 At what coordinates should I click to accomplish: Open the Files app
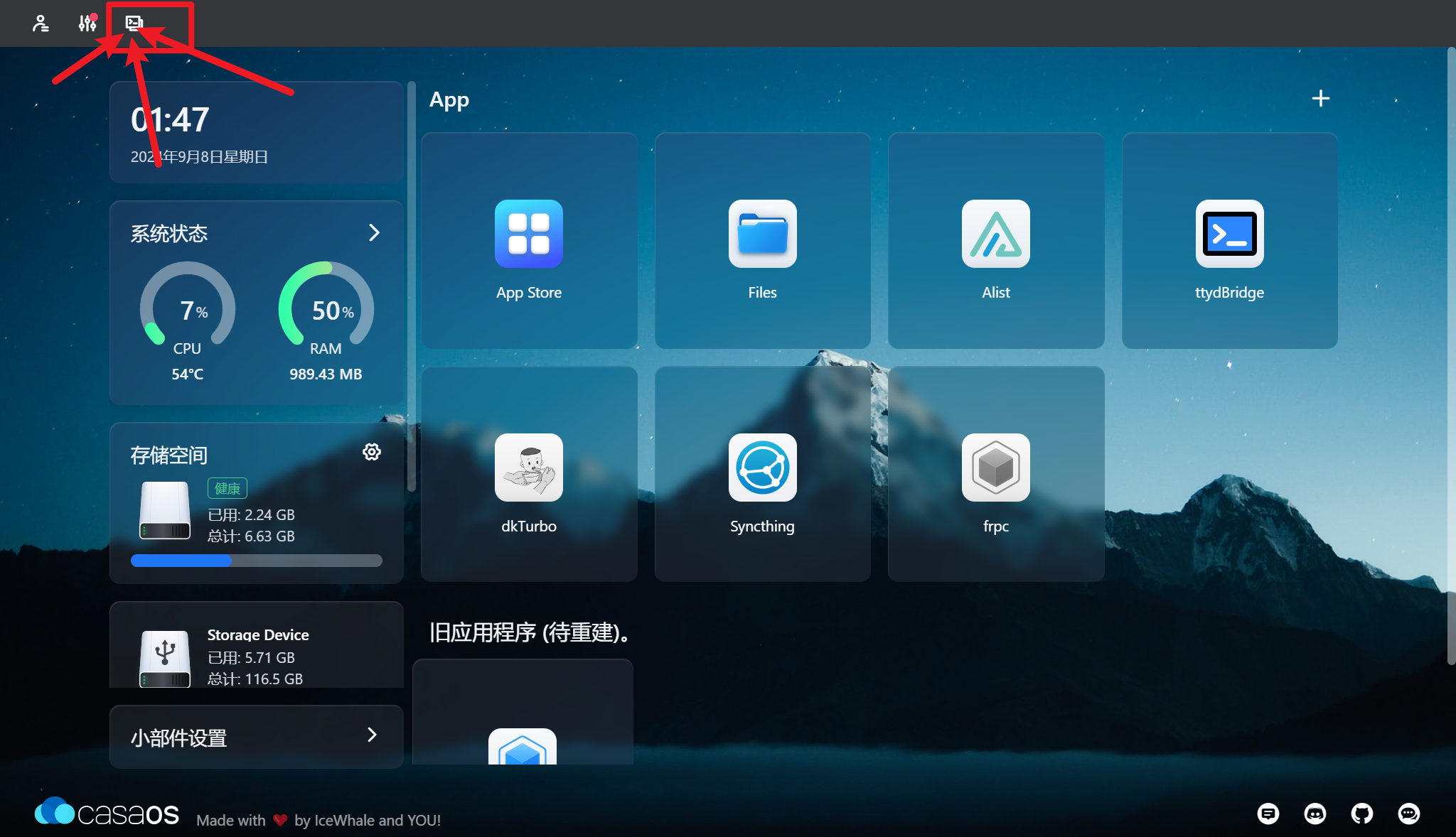[x=762, y=234]
